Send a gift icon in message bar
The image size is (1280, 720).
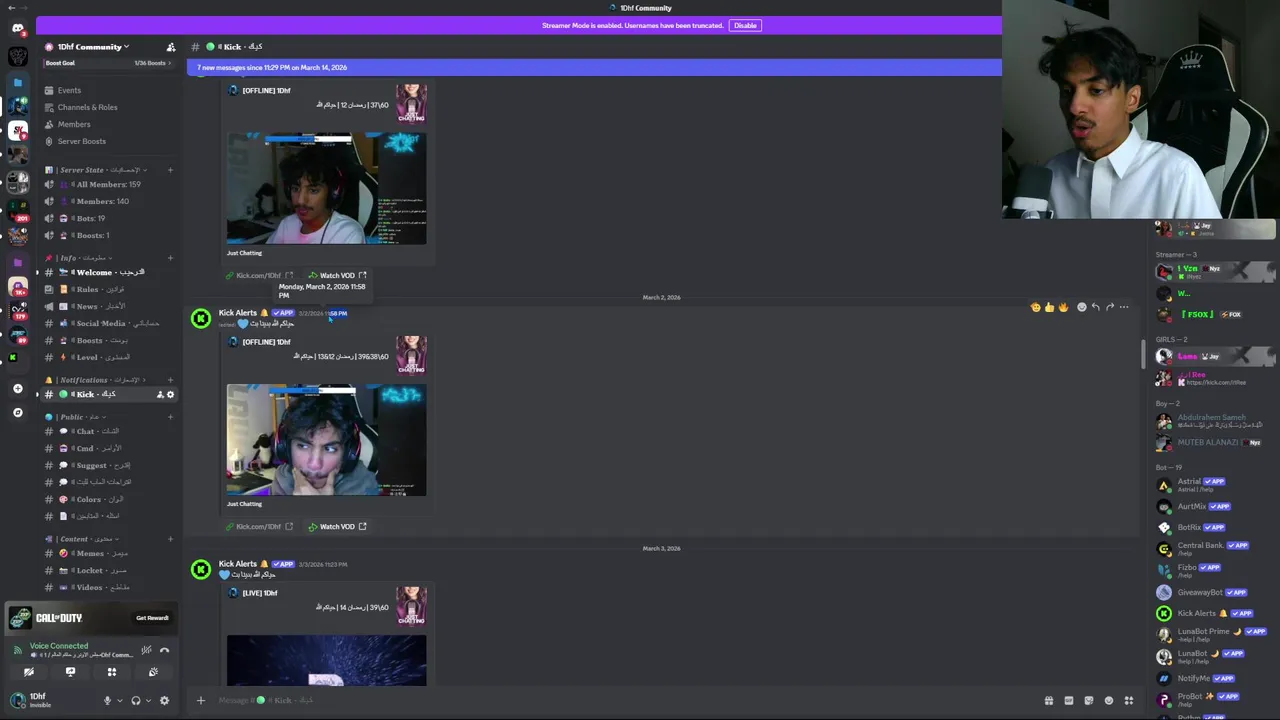1048,700
